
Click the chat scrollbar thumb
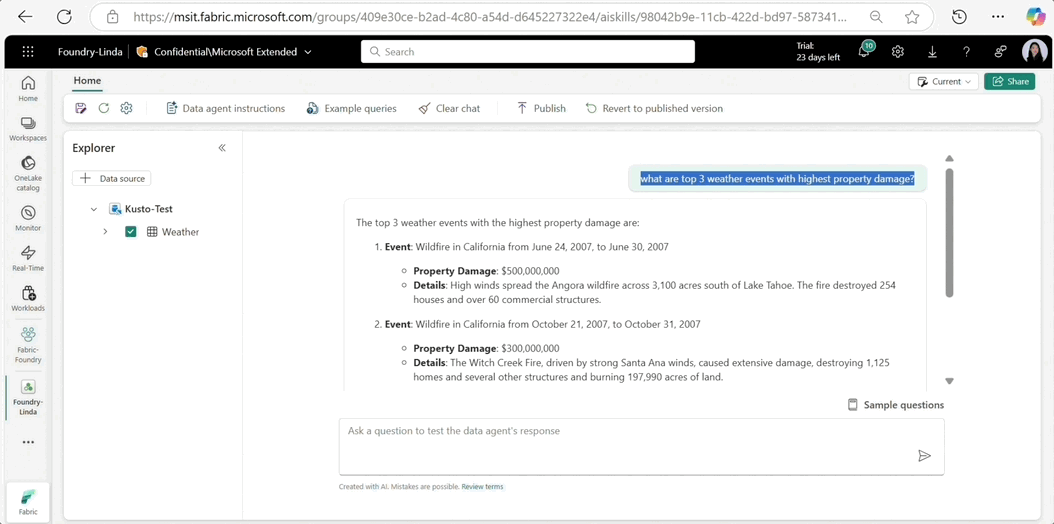[949, 232]
